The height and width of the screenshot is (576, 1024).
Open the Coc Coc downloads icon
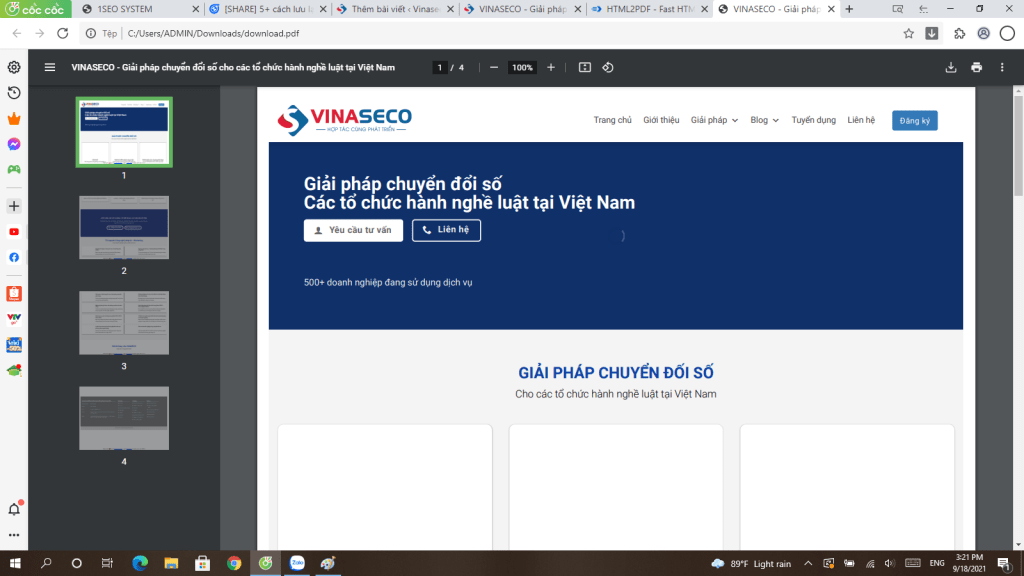tap(932, 33)
